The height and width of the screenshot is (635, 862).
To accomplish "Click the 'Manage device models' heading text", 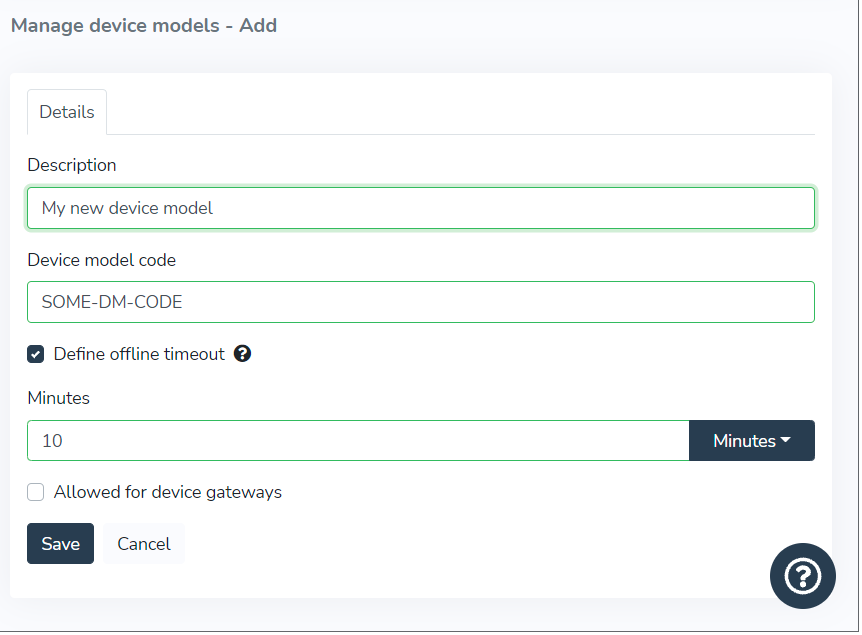I will [115, 26].
